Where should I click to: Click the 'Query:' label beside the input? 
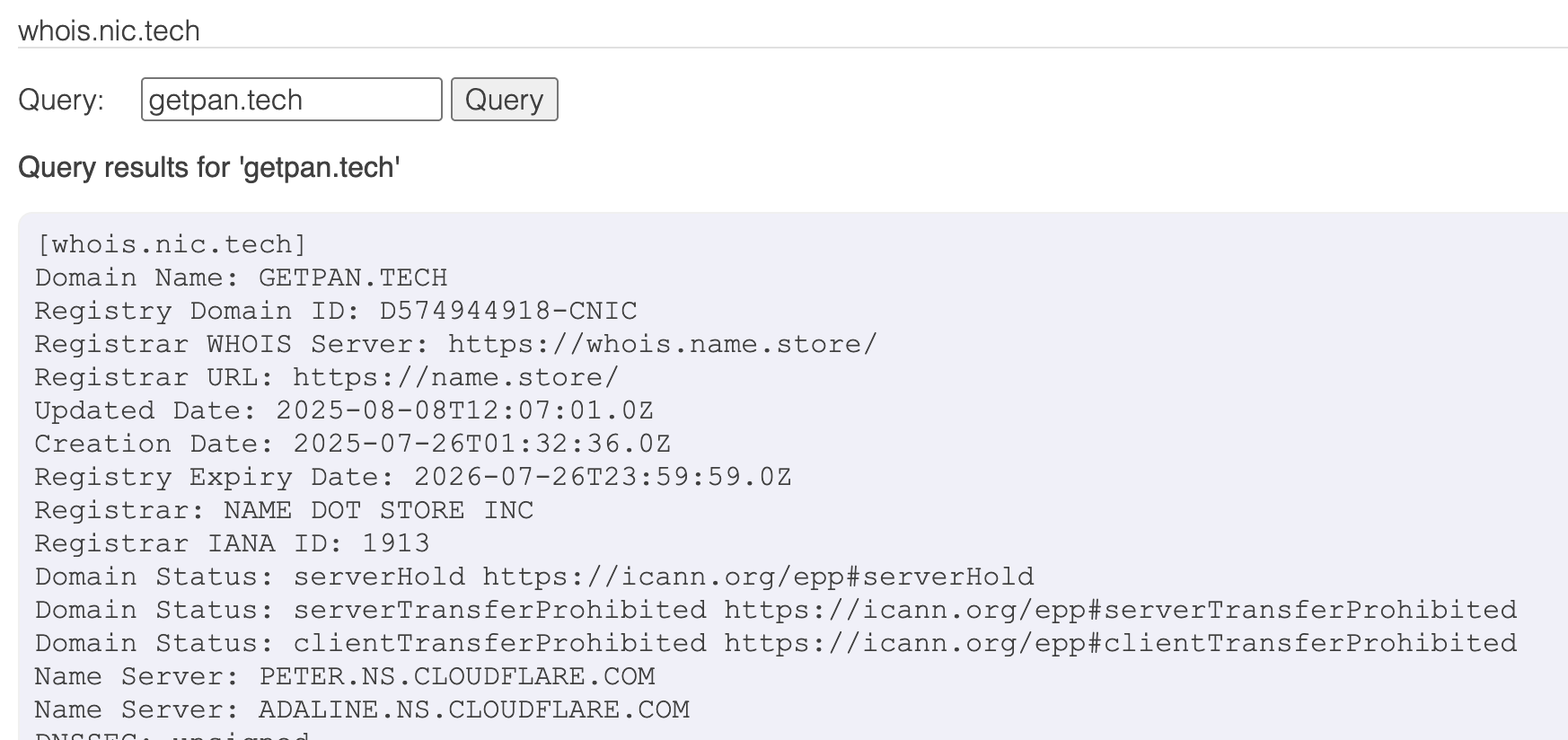pyautogui.click(x=61, y=100)
